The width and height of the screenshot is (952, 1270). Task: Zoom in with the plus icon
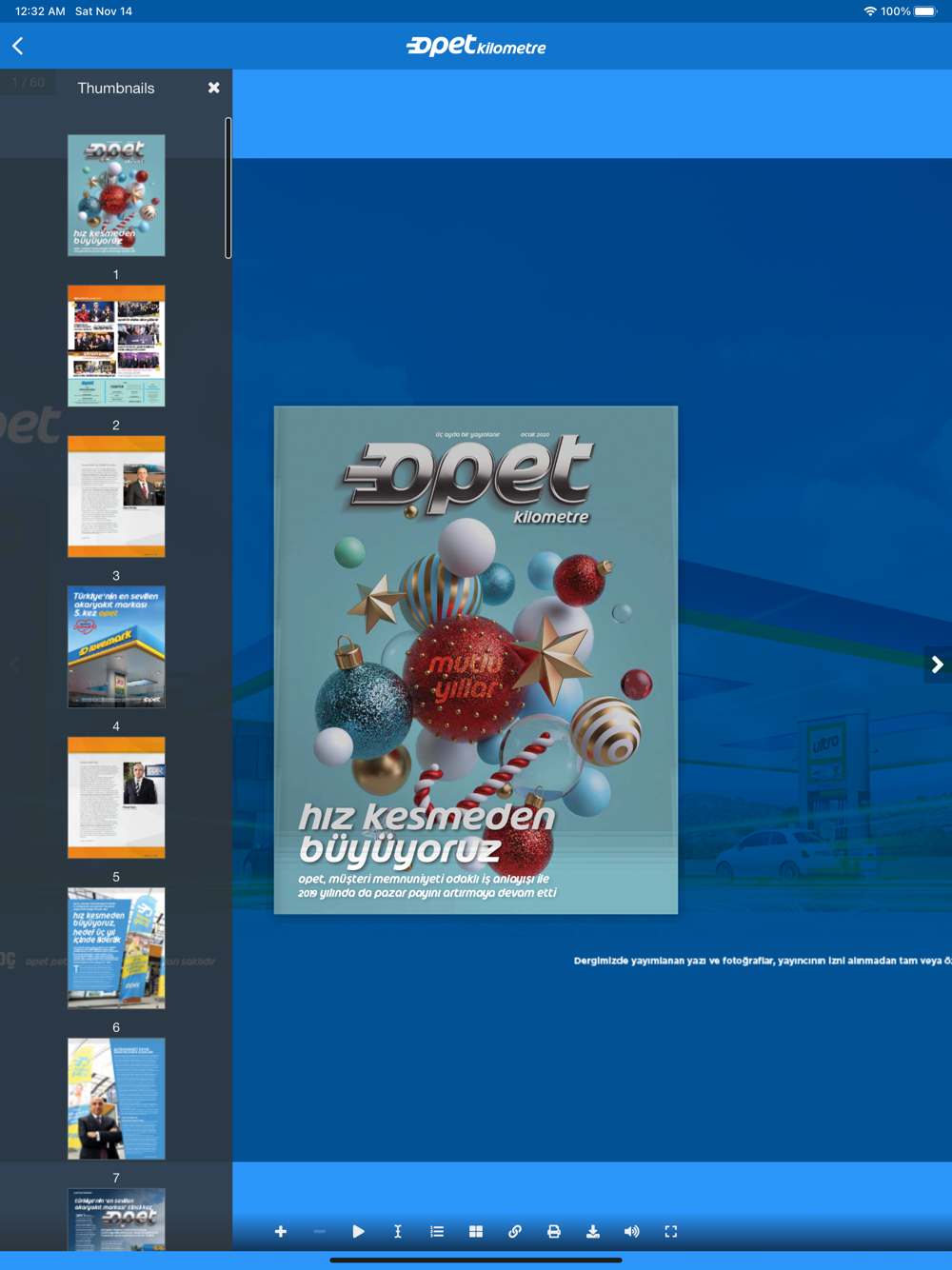[281, 1232]
